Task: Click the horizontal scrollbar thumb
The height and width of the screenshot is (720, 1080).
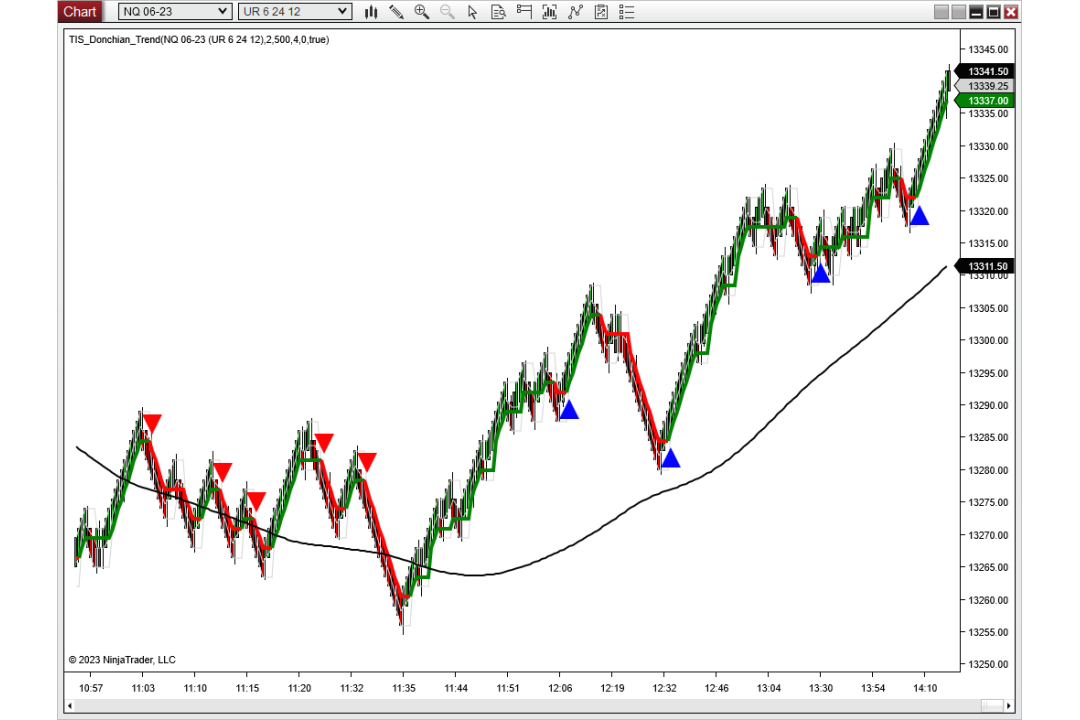Action: click(x=992, y=706)
